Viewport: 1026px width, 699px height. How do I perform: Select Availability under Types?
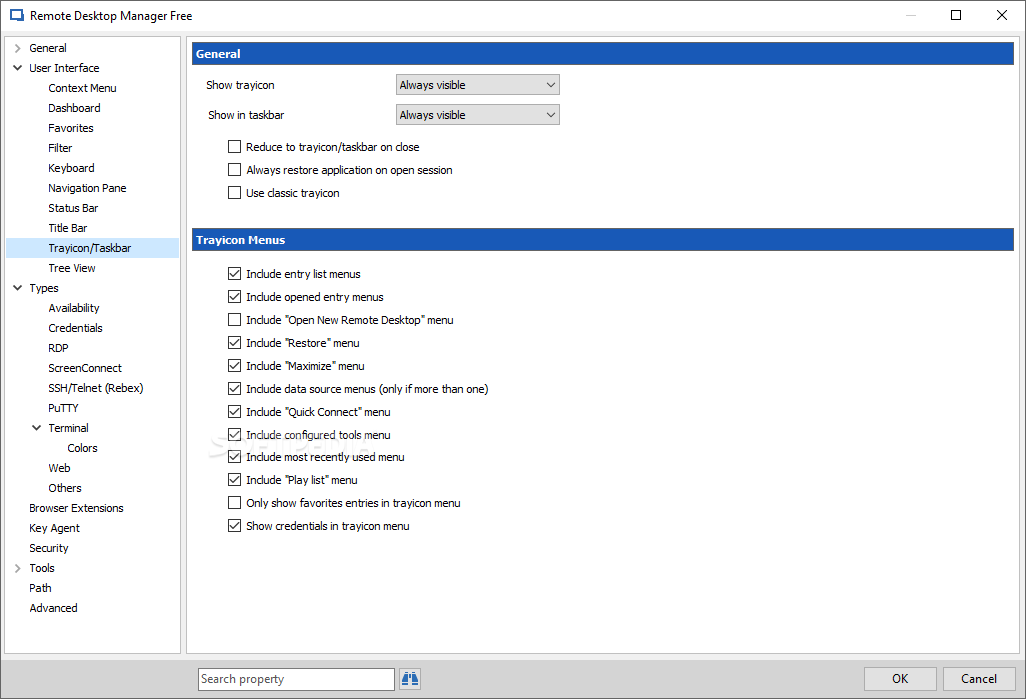(x=74, y=308)
